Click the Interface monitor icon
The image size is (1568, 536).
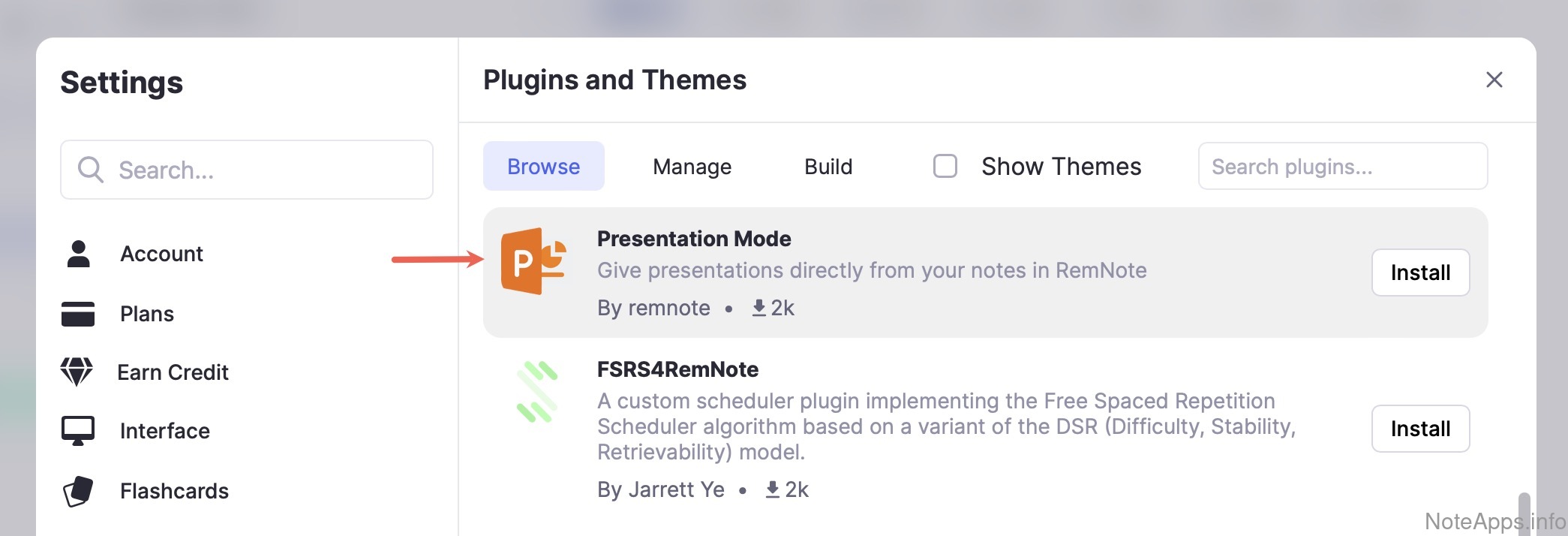[x=78, y=431]
